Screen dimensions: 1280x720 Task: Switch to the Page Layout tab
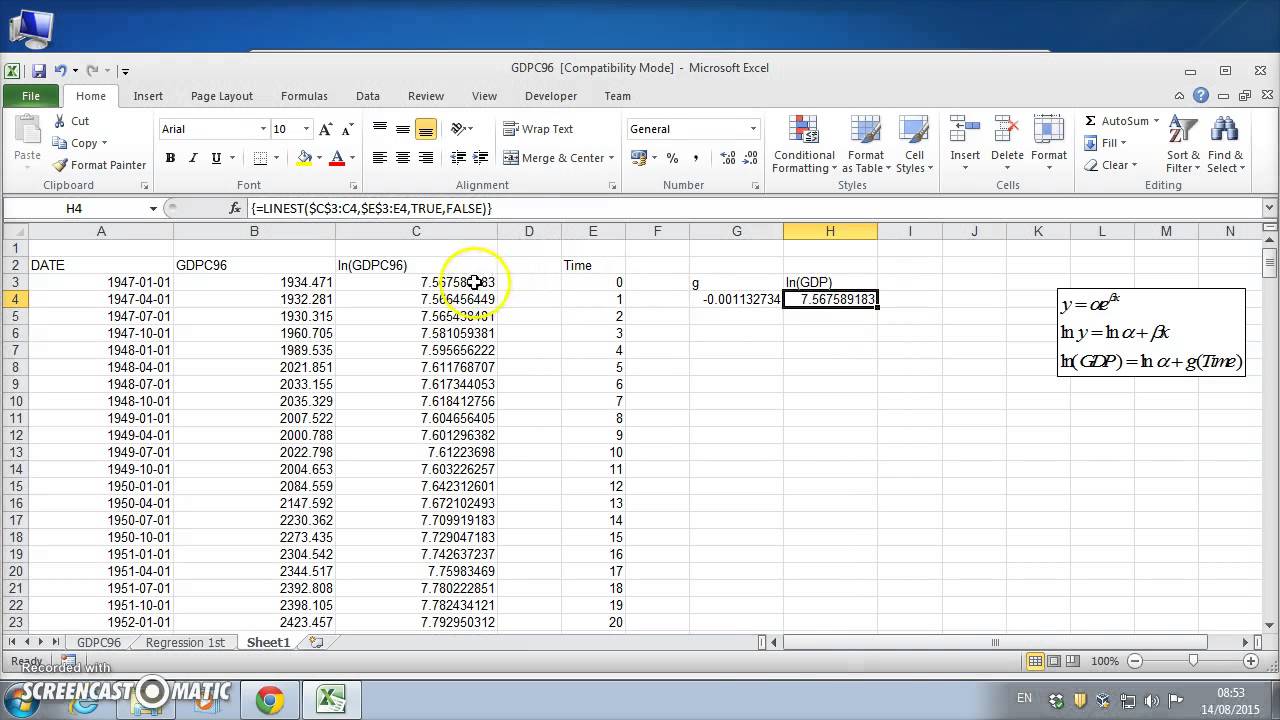pos(222,96)
